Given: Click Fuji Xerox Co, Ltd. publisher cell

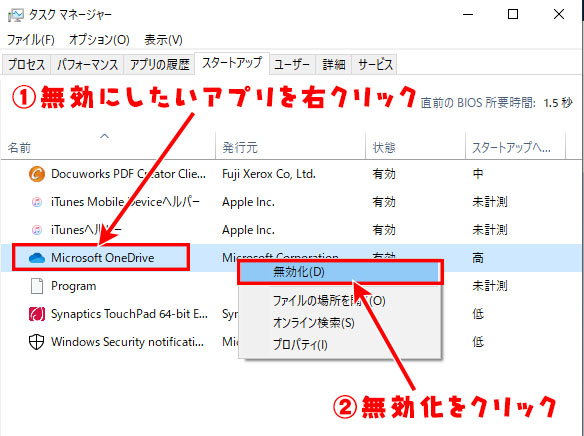Looking at the screenshot, I should 269,174.
